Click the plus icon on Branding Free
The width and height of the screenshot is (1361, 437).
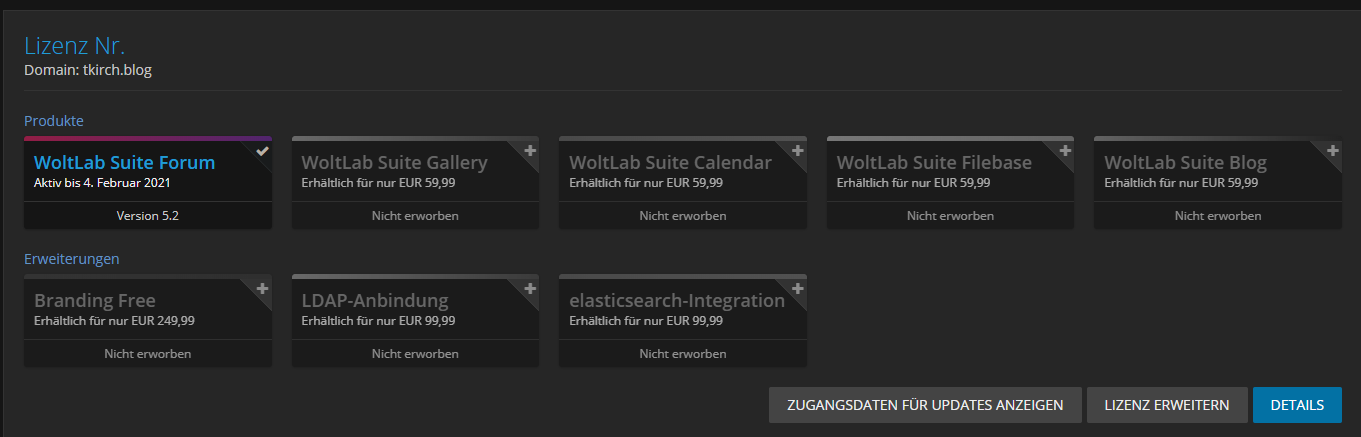(262, 289)
